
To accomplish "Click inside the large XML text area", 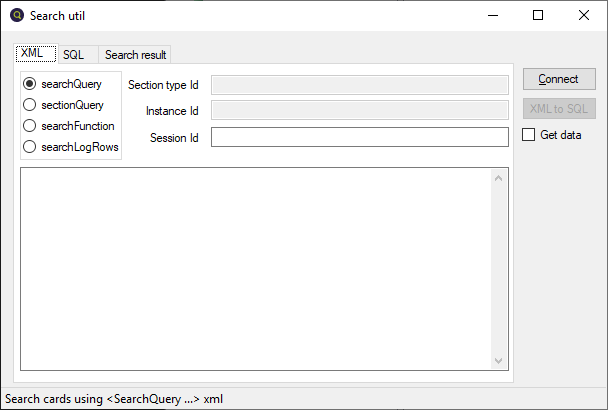I will (x=255, y=267).
